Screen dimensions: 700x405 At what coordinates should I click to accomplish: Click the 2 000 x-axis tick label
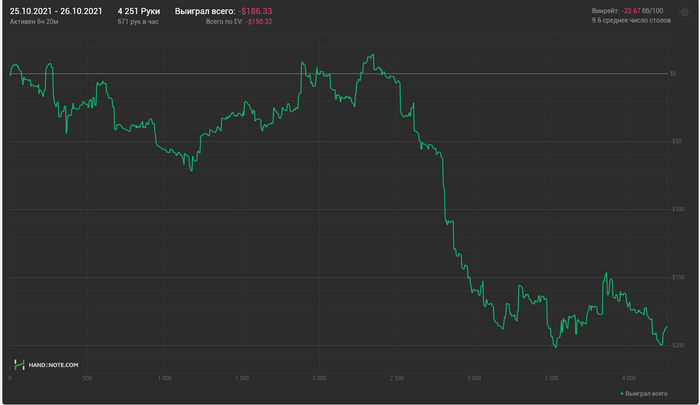pyautogui.click(x=319, y=378)
